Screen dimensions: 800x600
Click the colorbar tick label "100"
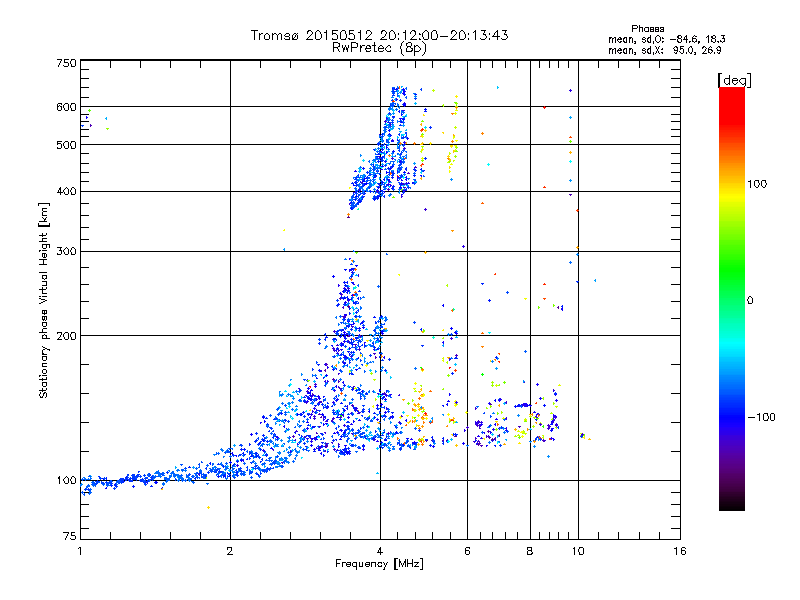tap(757, 184)
